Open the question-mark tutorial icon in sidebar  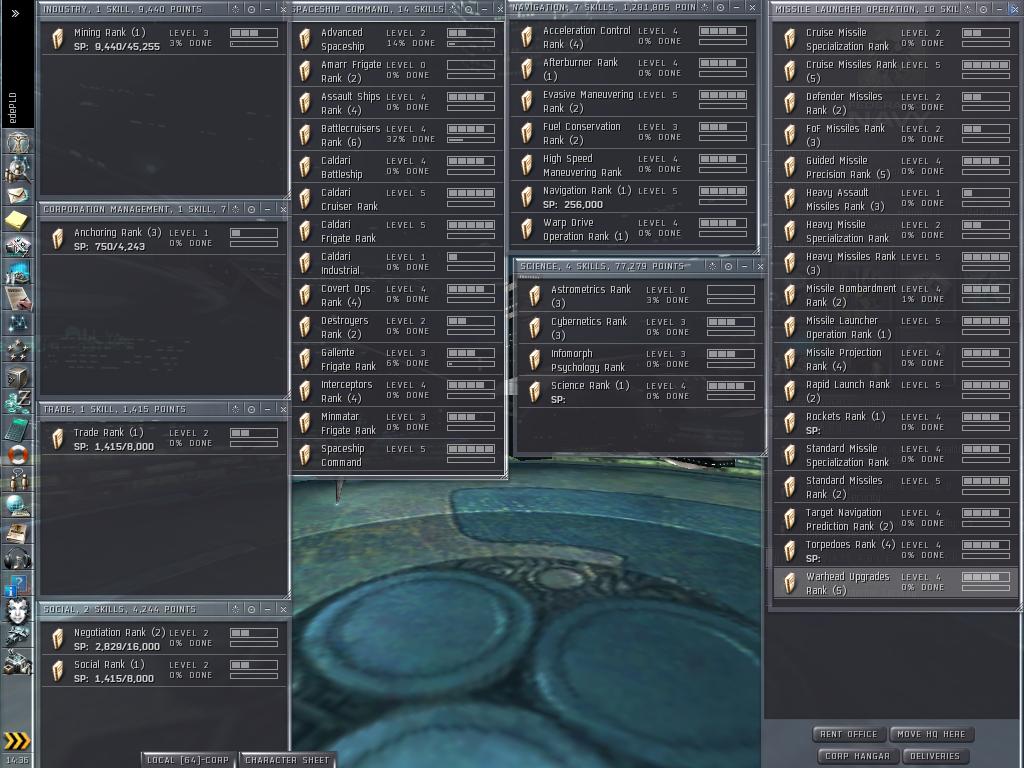pyautogui.click(x=18, y=585)
